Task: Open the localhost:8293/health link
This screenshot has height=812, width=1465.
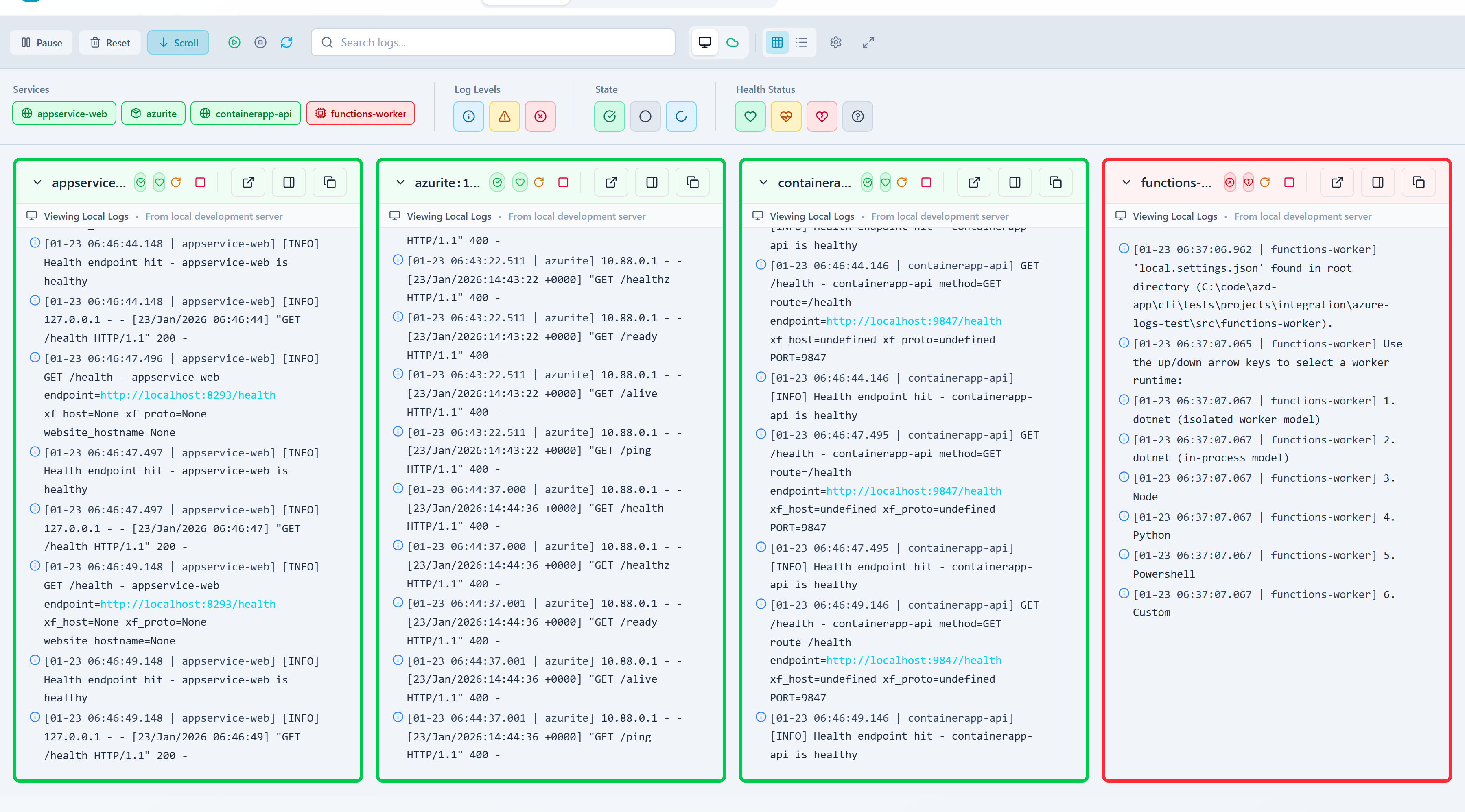Action: click(x=188, y=395)
